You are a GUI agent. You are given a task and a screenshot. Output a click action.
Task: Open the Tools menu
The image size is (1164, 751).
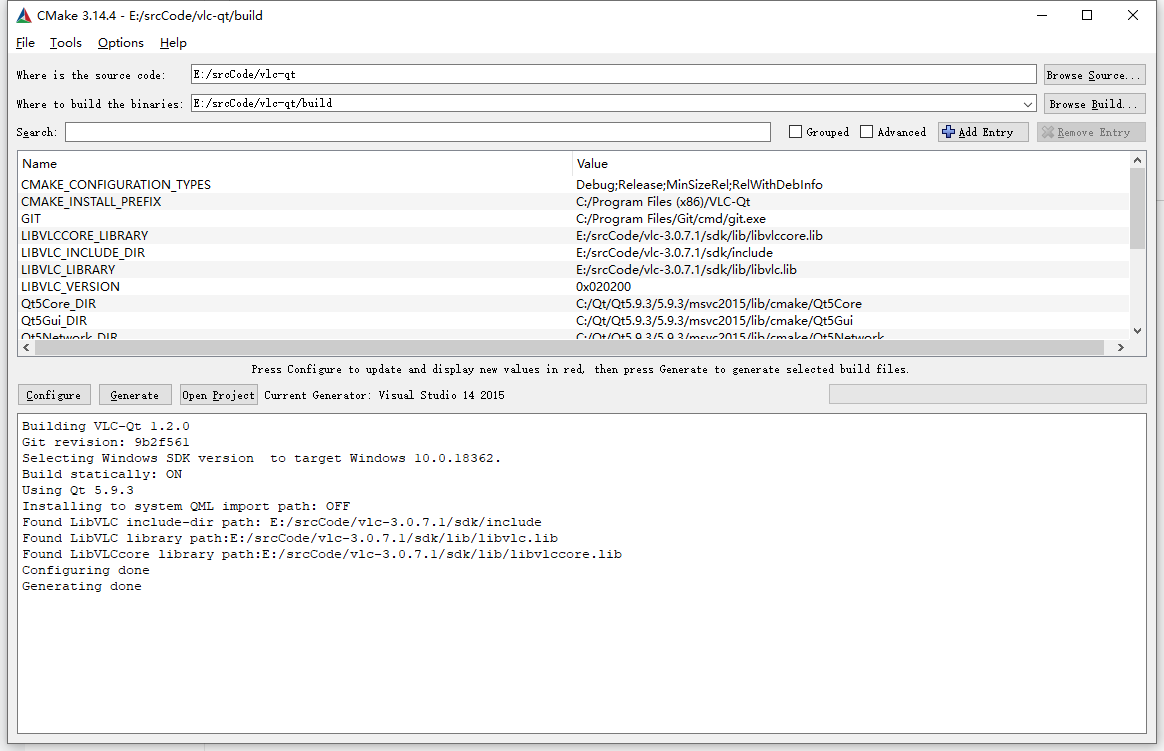pos(65,43)
